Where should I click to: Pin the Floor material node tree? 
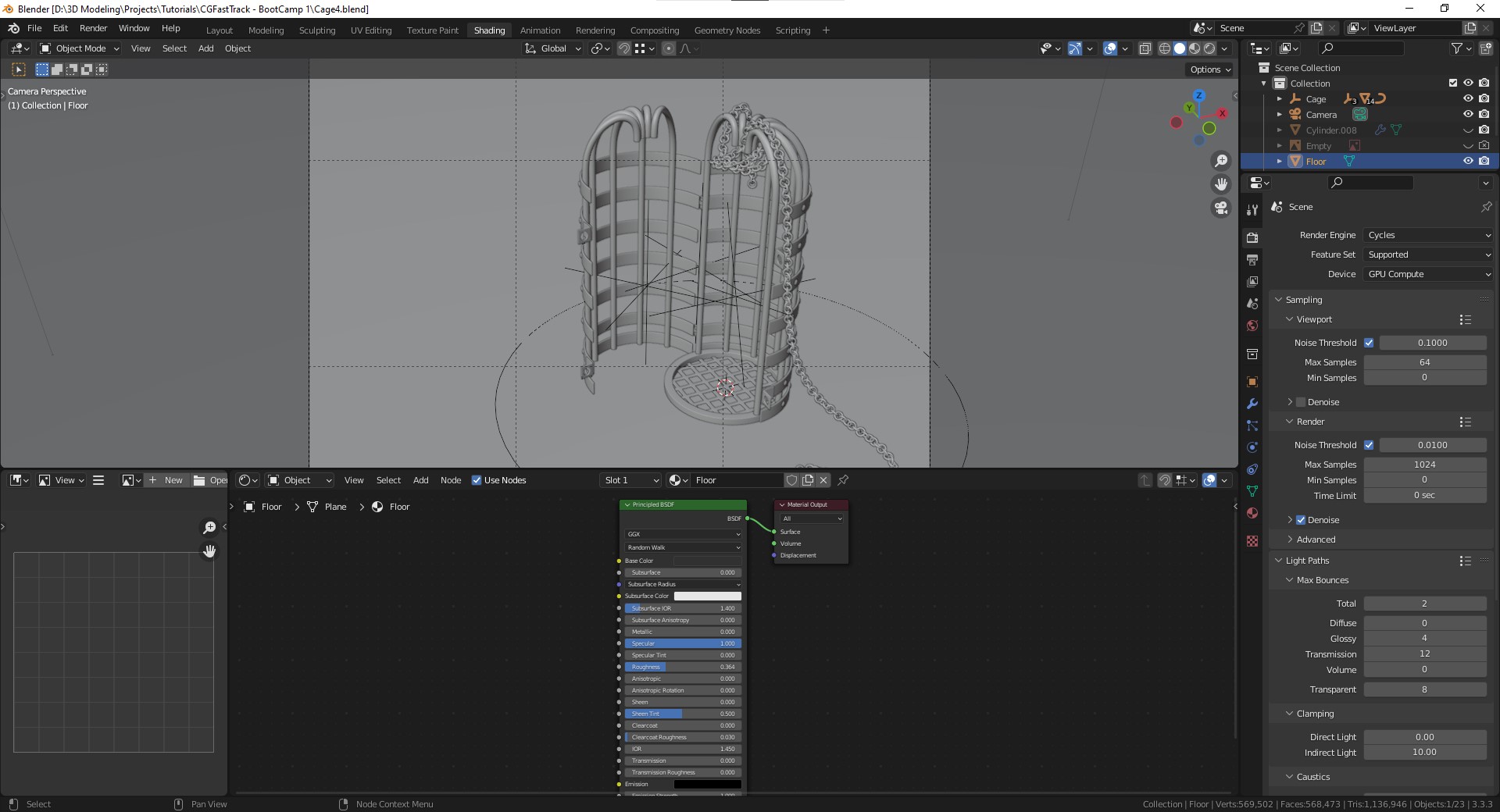(843, 480)
